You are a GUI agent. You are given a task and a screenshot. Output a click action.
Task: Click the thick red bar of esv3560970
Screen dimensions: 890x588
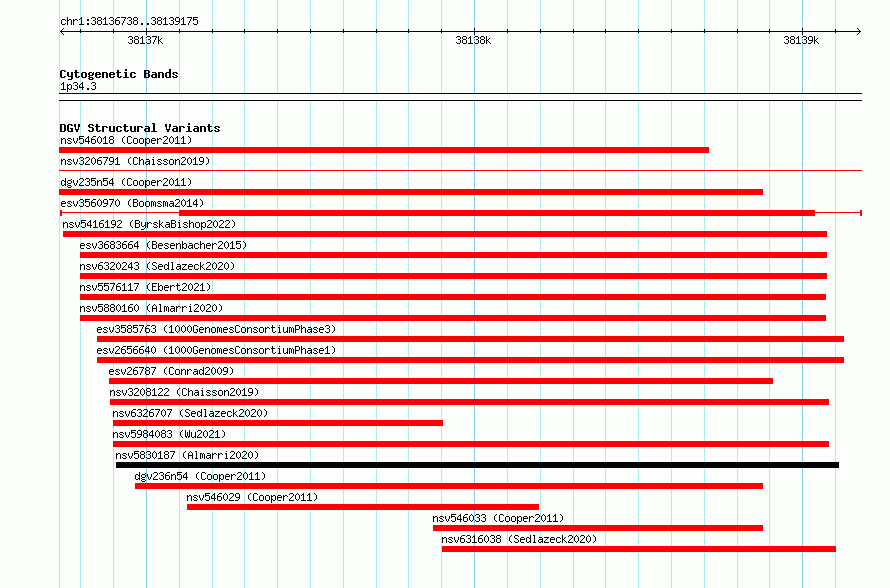pos(497,213)
